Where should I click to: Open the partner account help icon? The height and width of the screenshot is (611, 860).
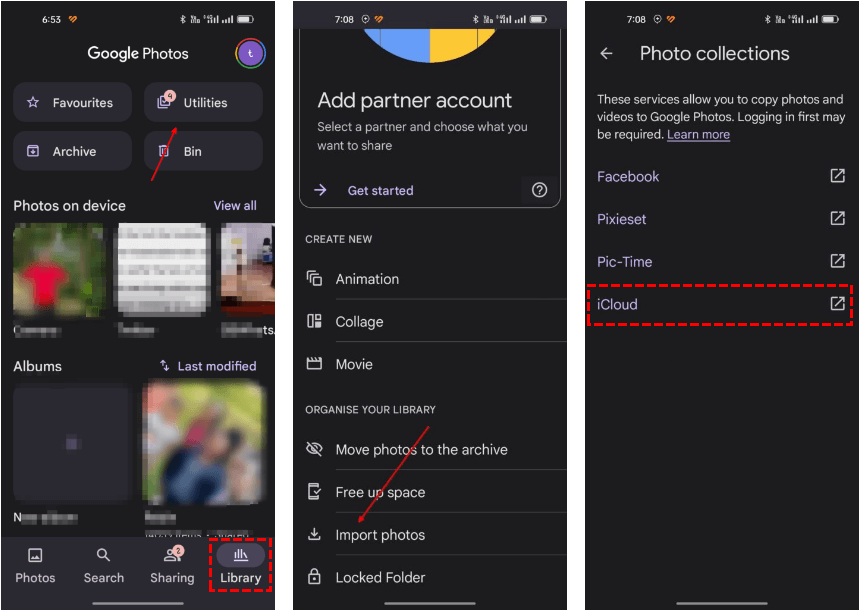pyautogui.click(x=539, y=190)
